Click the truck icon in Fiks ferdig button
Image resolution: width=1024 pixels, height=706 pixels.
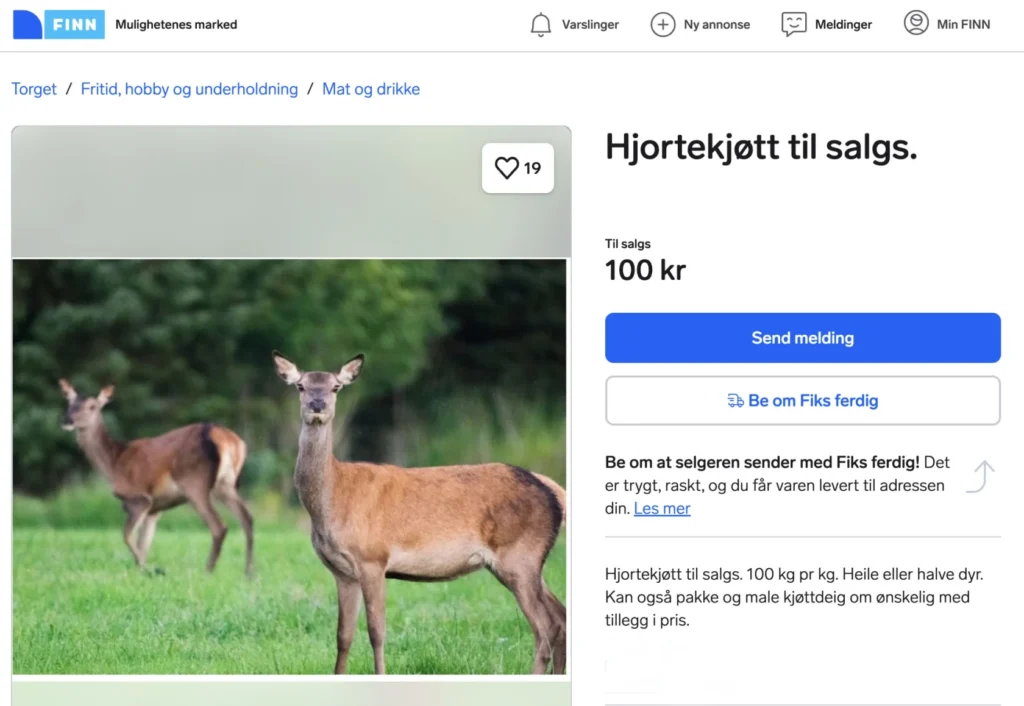(x=736, y=401)
